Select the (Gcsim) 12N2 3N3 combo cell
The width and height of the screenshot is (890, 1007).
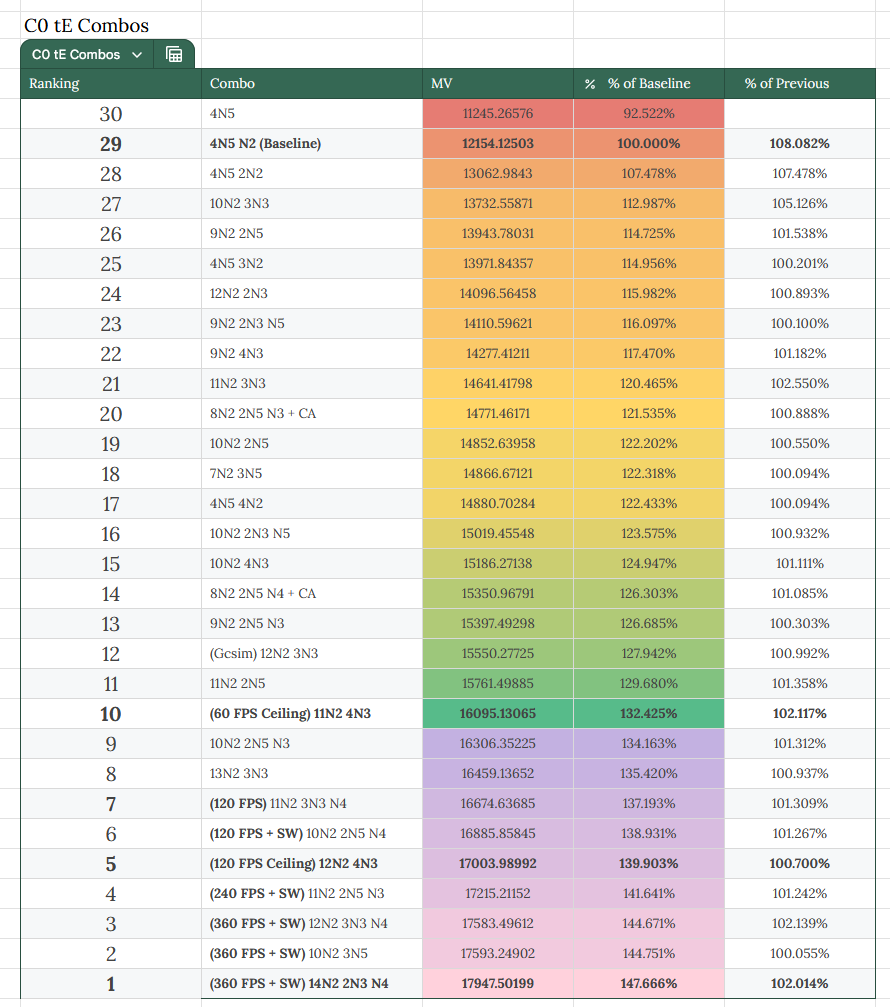[x=312, y=653]
